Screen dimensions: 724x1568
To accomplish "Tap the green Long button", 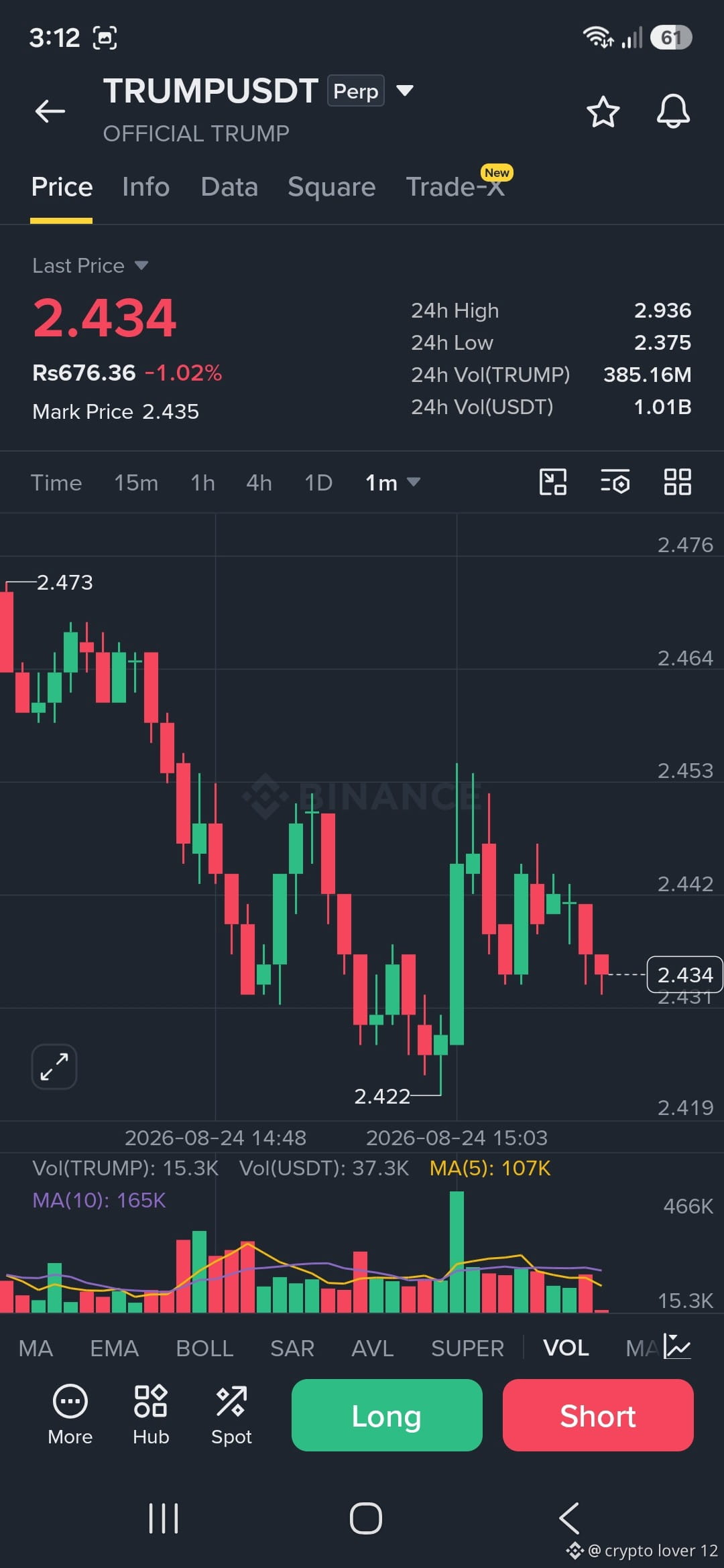I will (x=387, y=1415).
